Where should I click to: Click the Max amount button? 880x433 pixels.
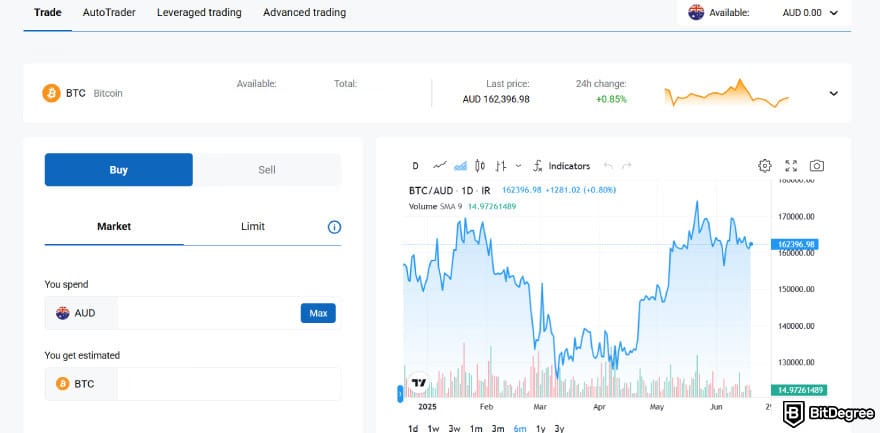tap(318, 313)
